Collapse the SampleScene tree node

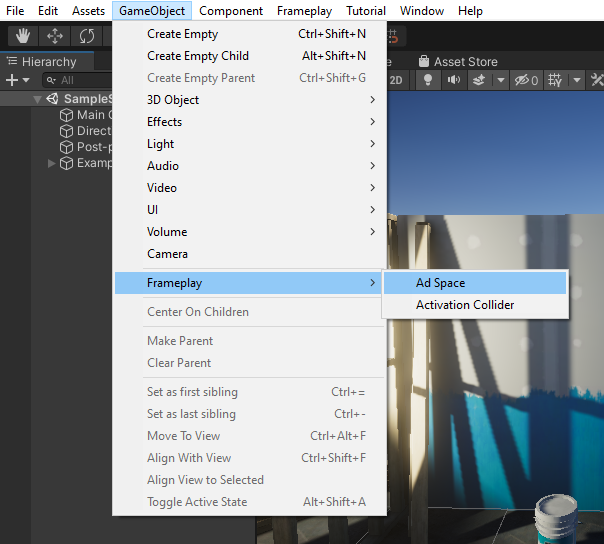(37, 99)
